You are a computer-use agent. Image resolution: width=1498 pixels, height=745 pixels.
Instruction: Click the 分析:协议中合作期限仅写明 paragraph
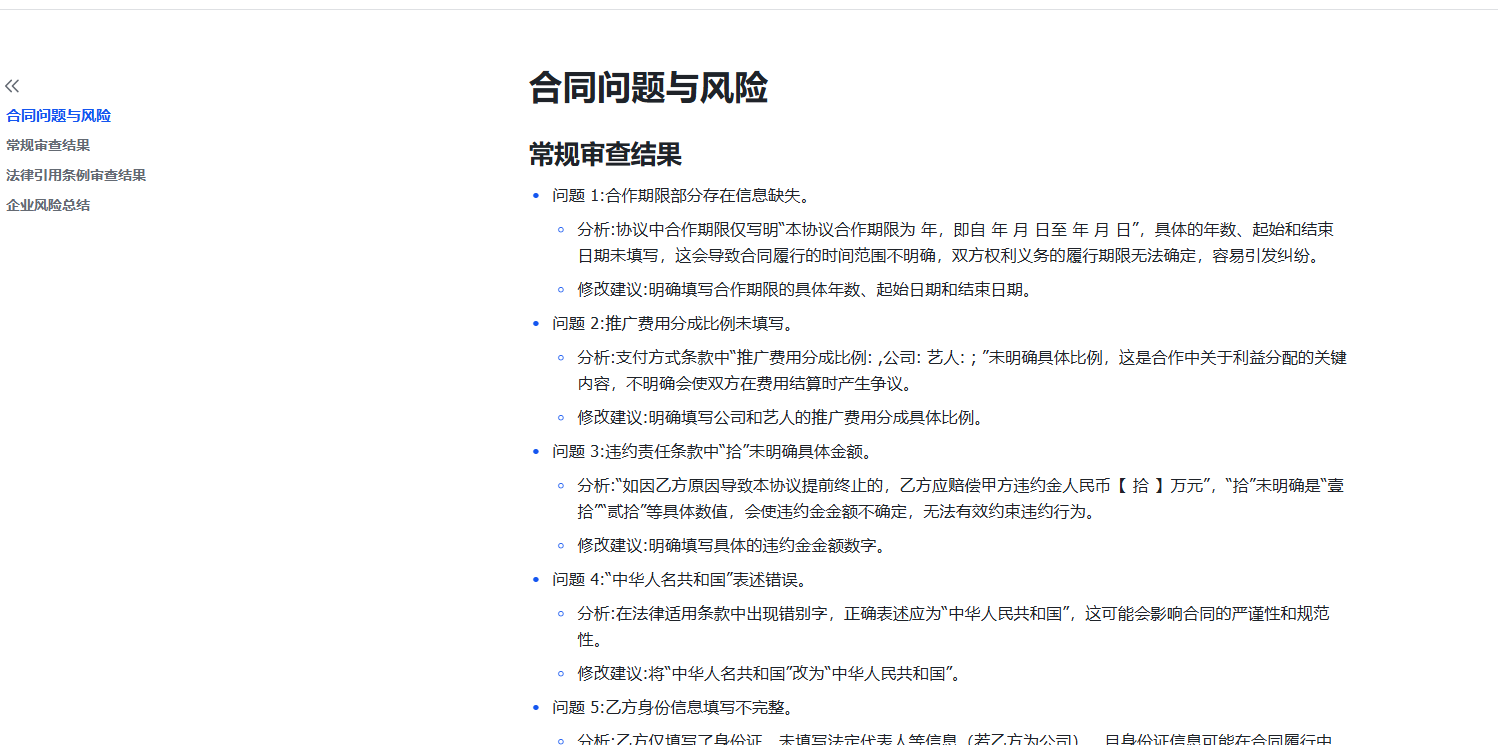(955, 242)
